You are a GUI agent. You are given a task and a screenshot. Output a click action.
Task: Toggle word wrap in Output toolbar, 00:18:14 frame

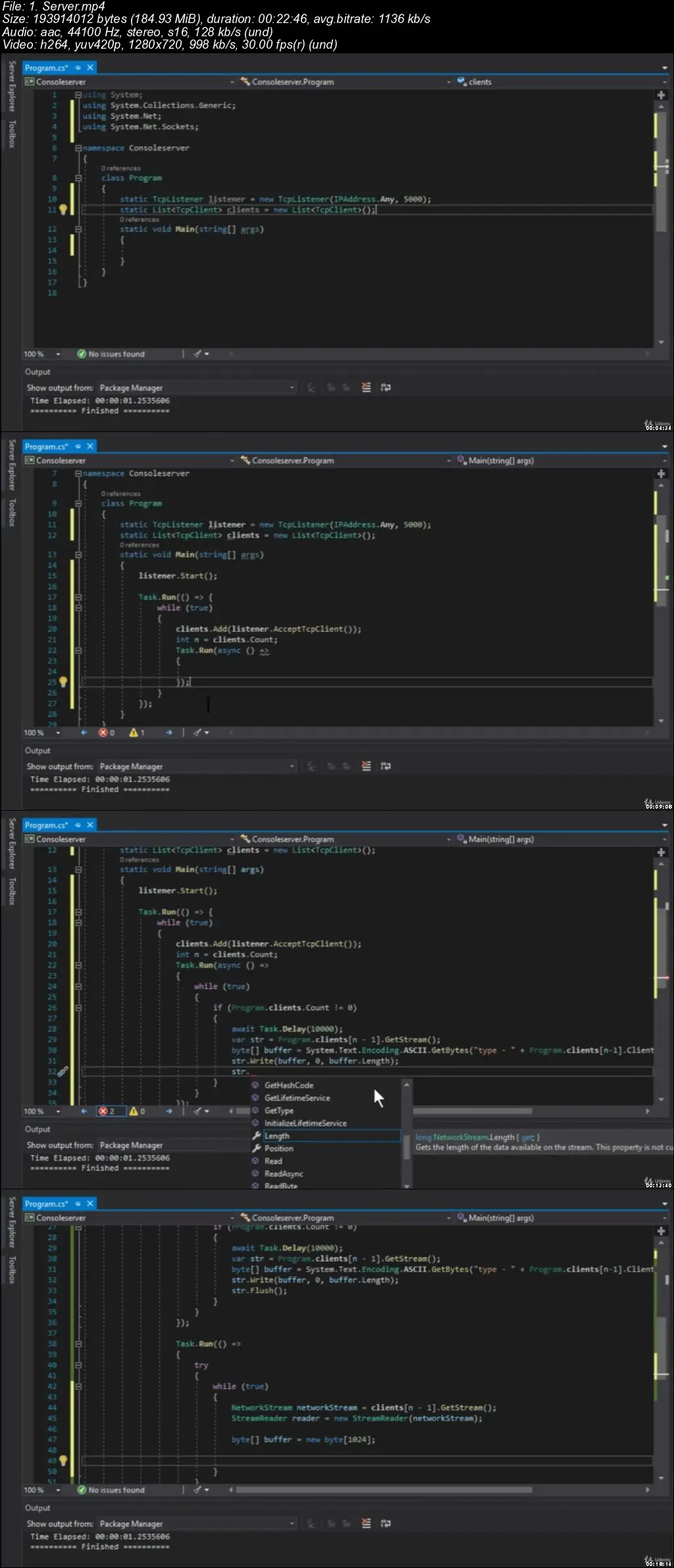pyautogui.click(x=386, y=1523)
